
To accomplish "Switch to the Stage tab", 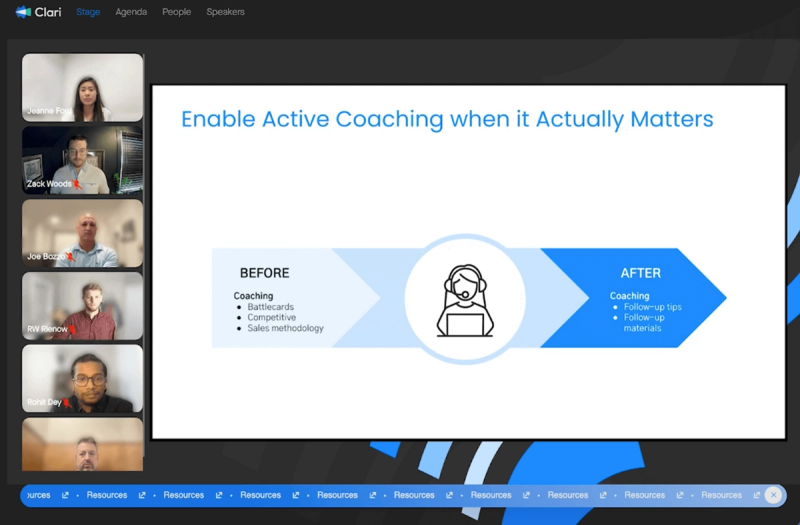I will pos(88,12).
